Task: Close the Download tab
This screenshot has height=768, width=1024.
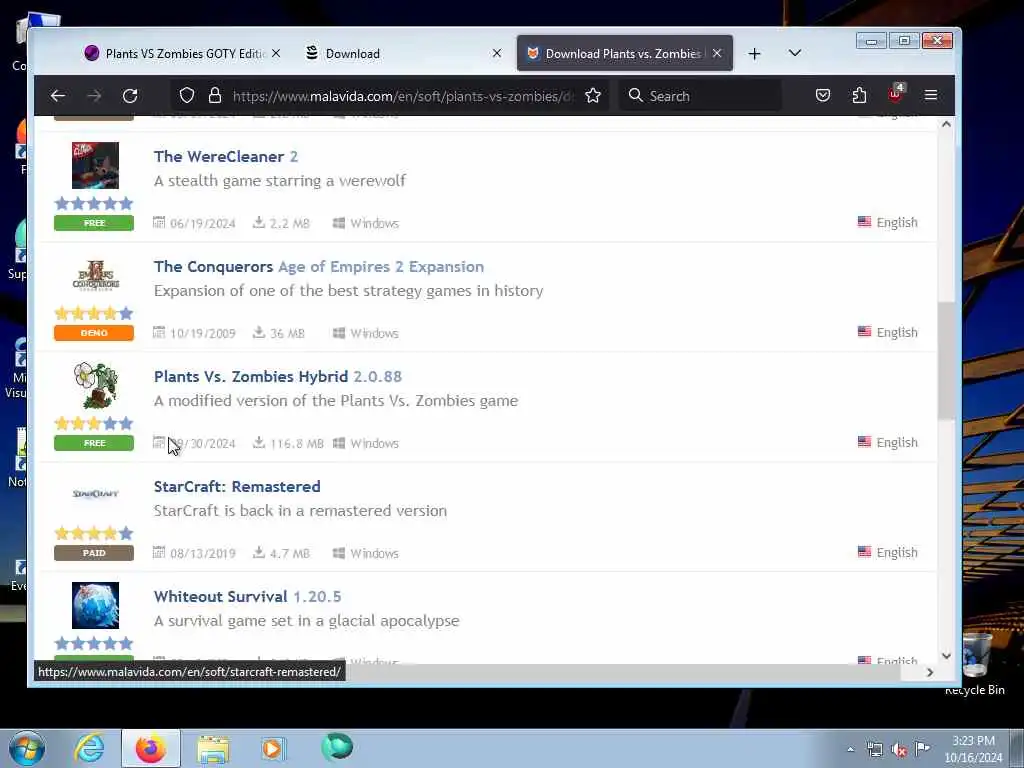Action: (497, 54)
